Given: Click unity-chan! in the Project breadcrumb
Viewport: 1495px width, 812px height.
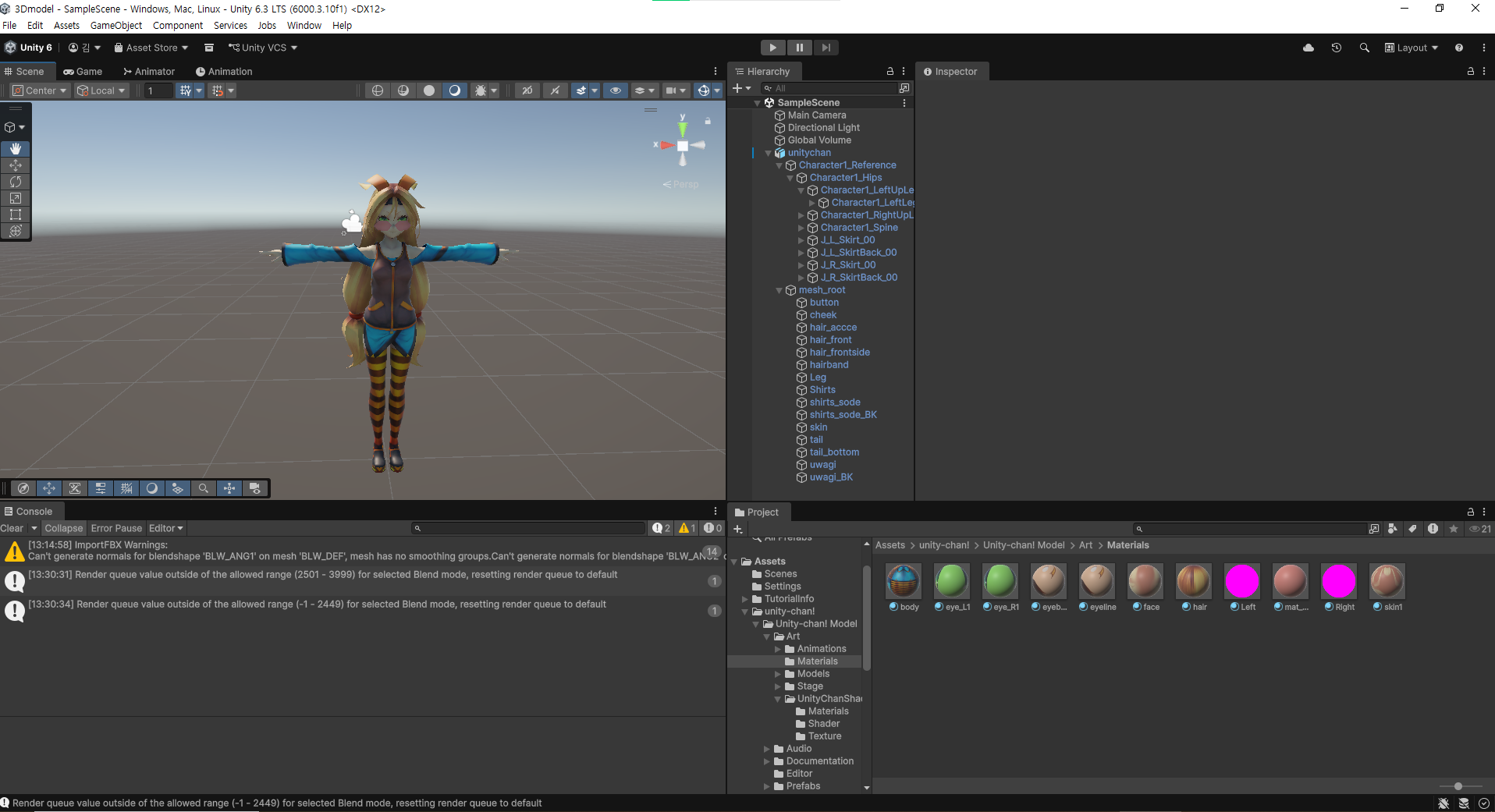Looking at the screenshot, I should point(944,545).
